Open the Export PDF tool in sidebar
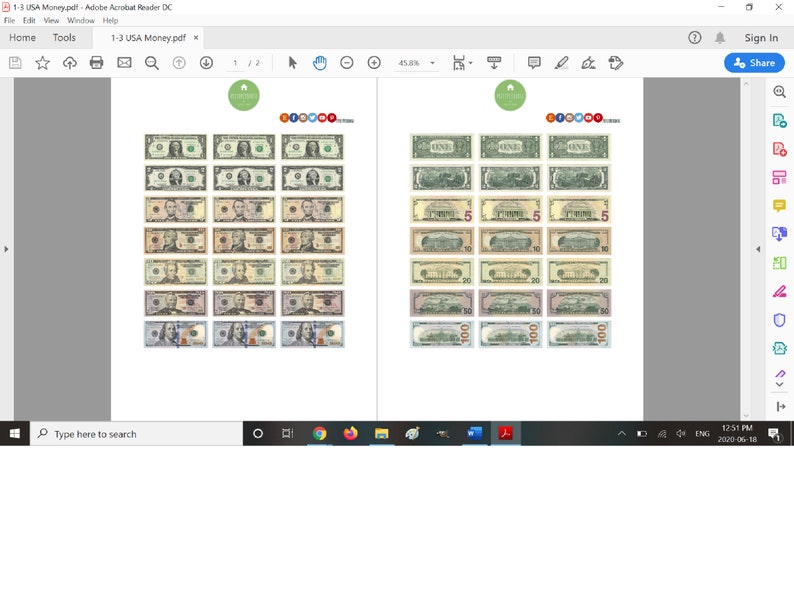 pos(779,120)
